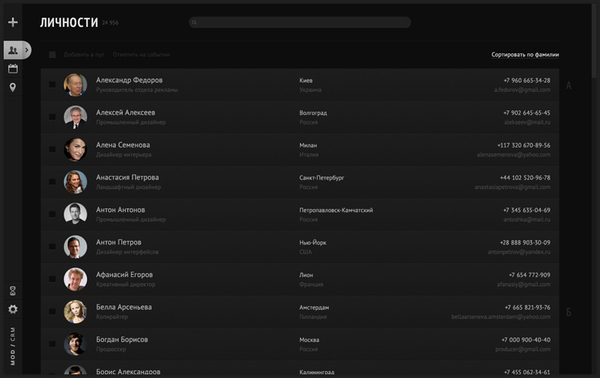The height and width of the screenshot is (378, 600).
Task: Open avatar photo of Богдан Борисов
Action: (75, 344)
